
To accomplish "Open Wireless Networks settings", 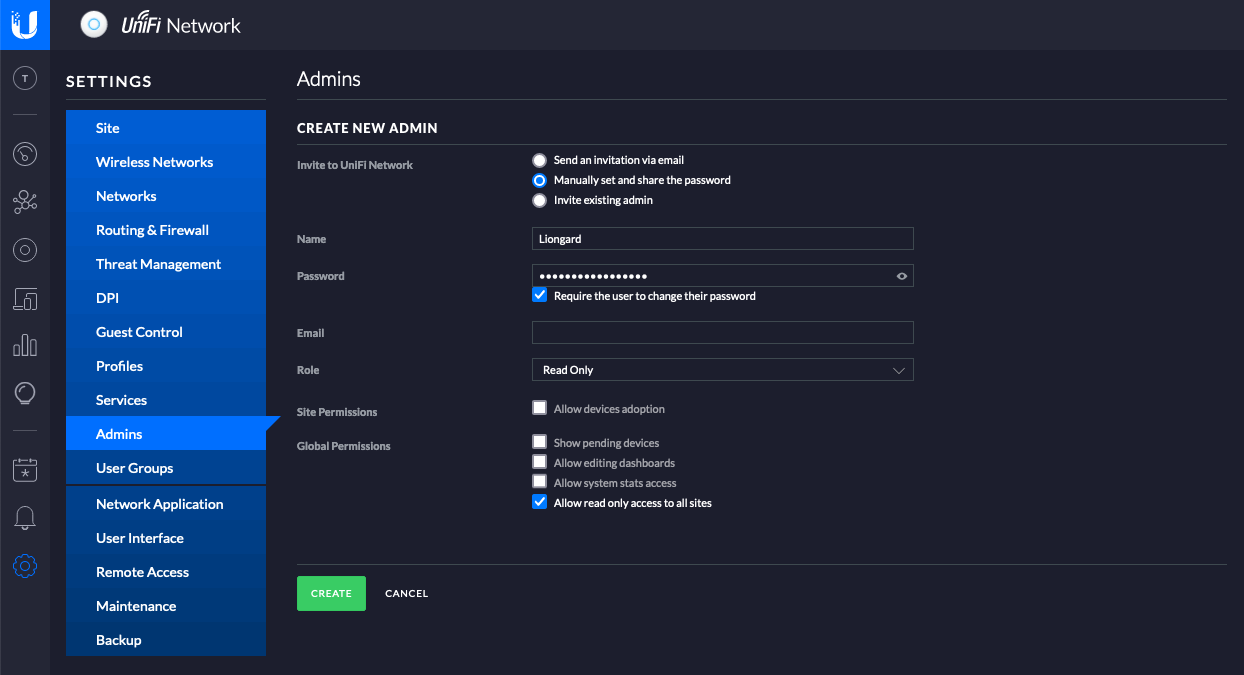I will [x=166, y=162].
